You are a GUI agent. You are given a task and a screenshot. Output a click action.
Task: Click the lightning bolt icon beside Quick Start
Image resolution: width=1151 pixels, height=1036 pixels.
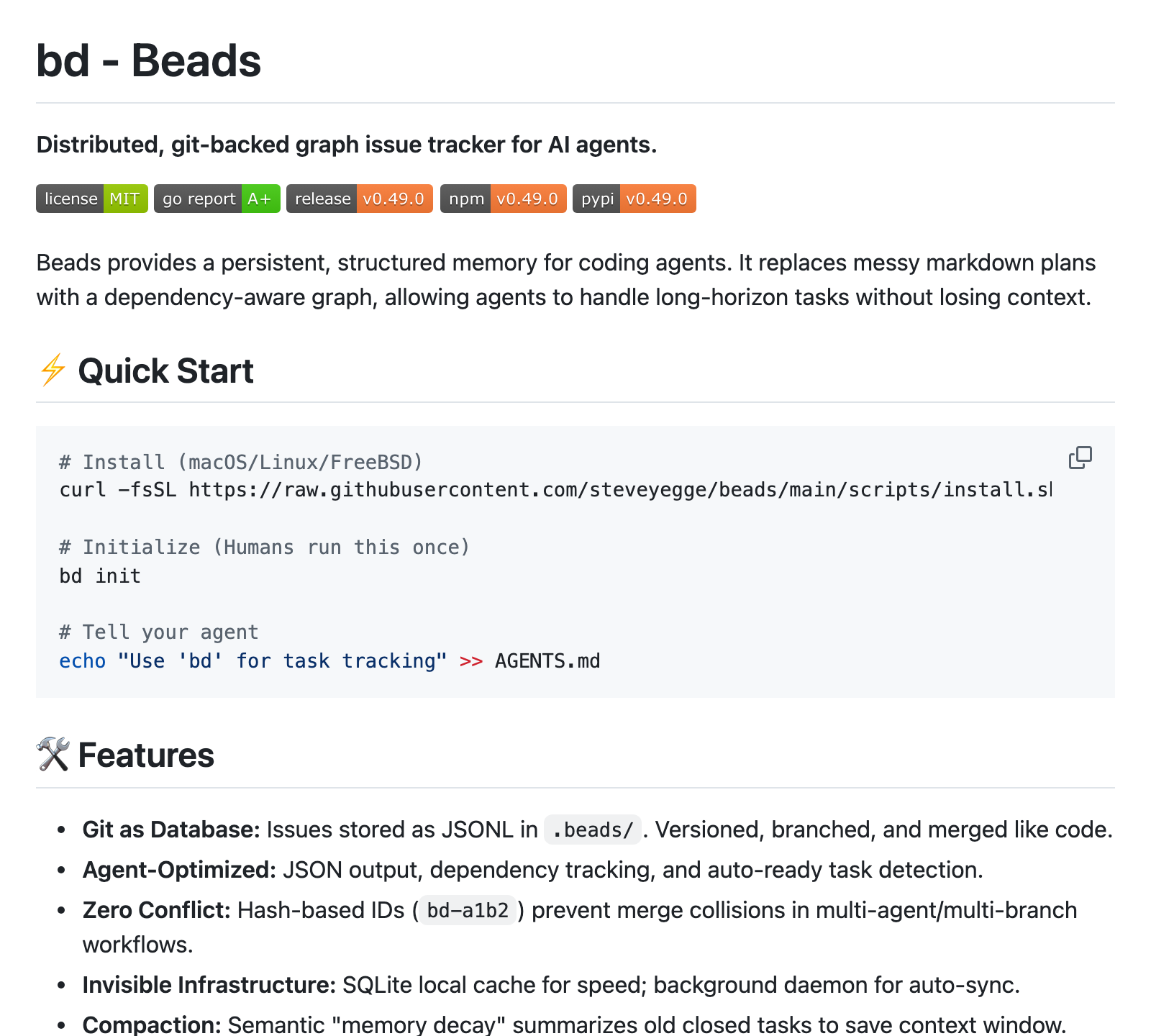[53, 371]
